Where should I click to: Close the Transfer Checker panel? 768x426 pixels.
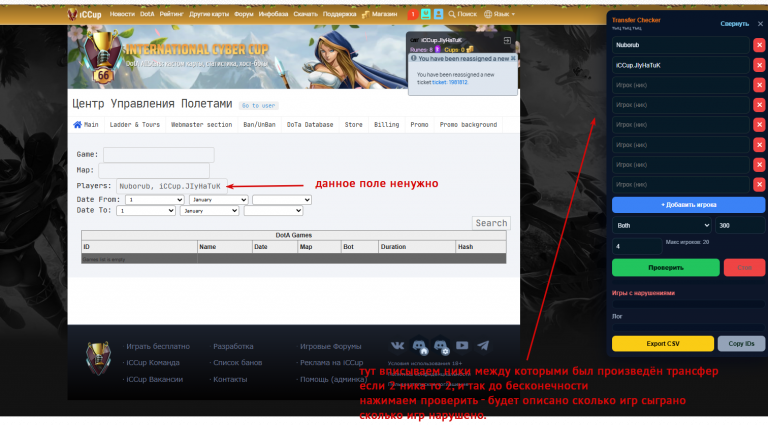pos(760,24)
